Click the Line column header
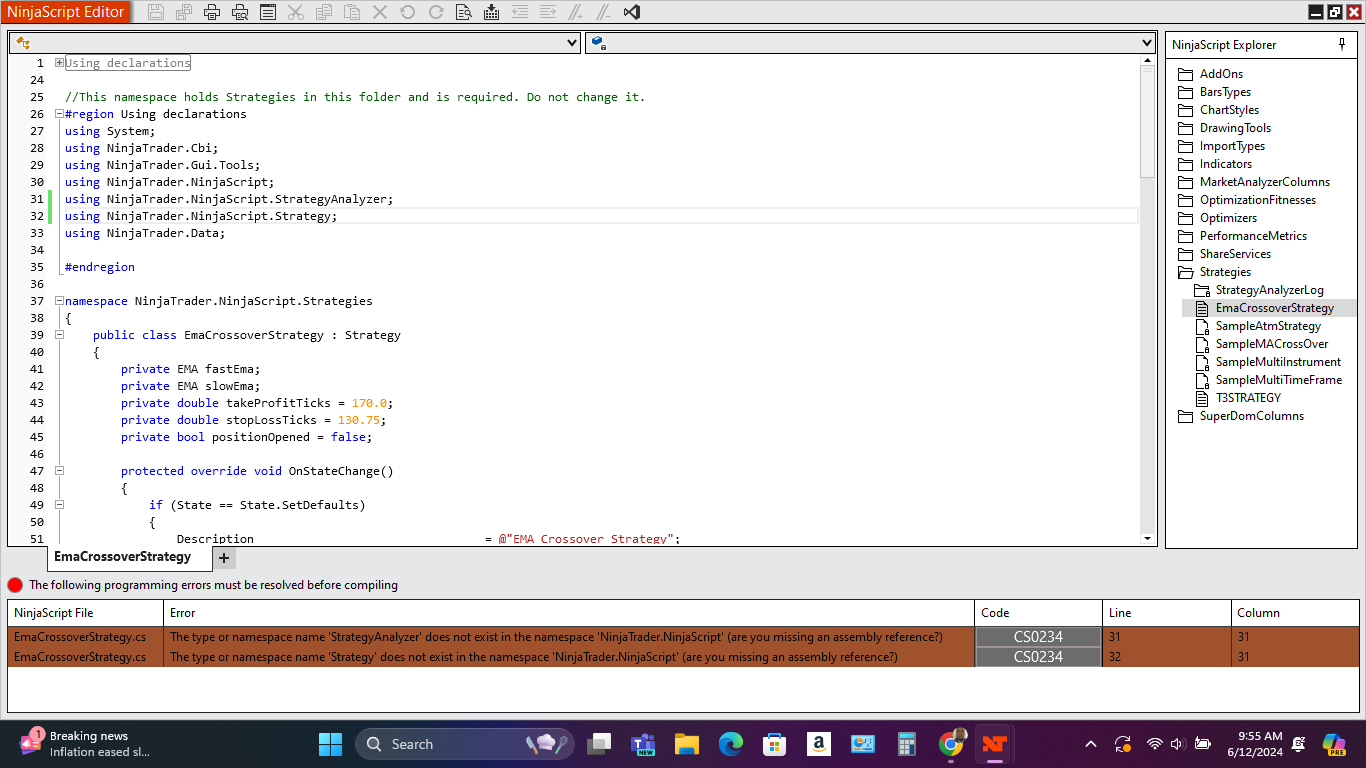Image resolution: width=1366 pixels, height=768 pixels. click(x=1167, y=613)
